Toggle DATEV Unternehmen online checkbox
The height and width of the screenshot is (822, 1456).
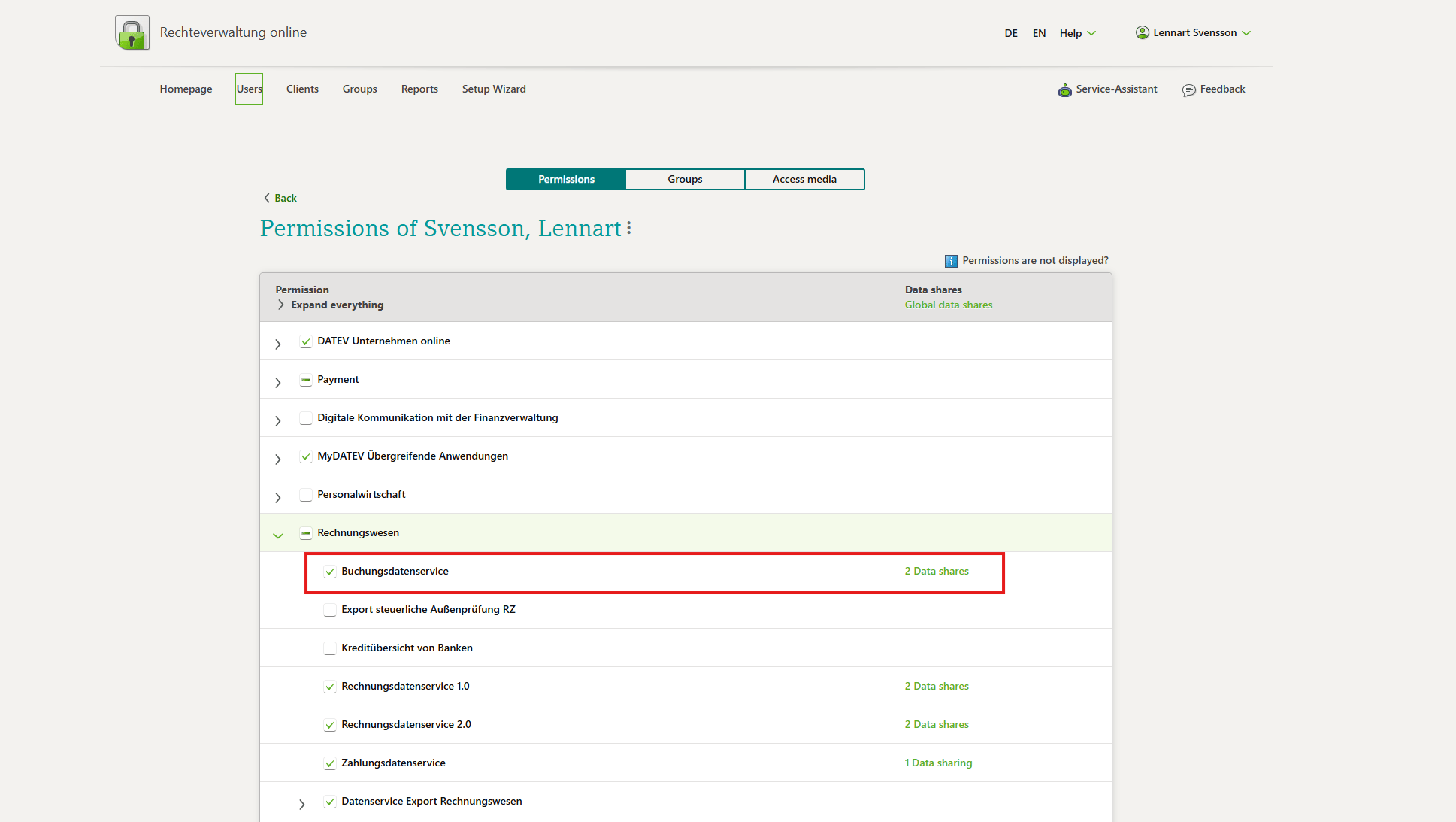tap(306, 341)
